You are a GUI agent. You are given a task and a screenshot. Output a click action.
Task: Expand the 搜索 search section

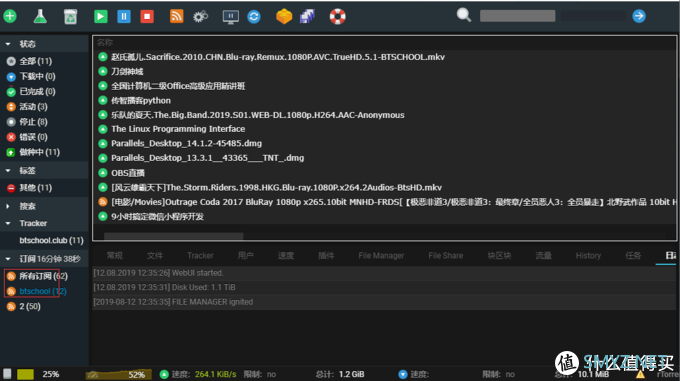click(8, 206)
